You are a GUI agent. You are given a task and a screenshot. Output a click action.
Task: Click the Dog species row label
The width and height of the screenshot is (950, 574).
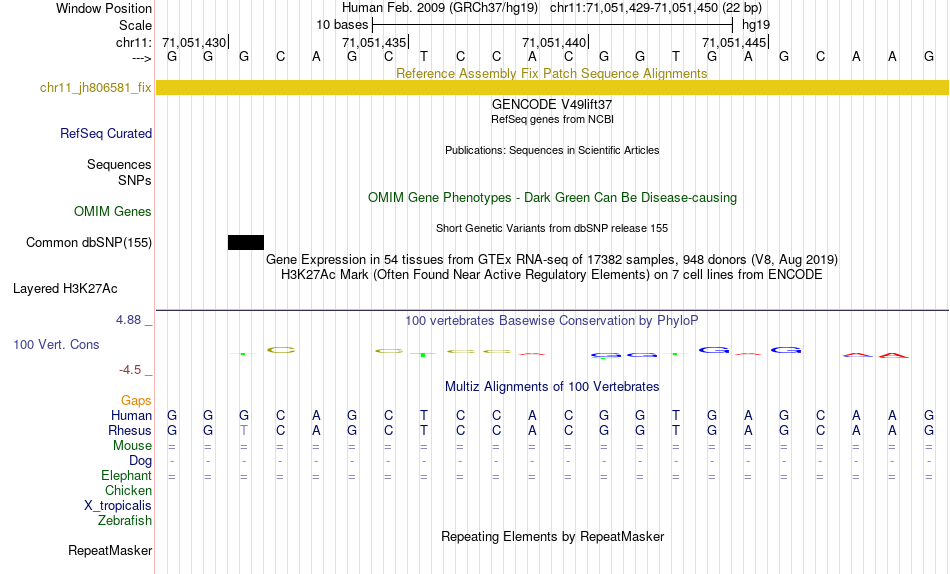pyautogui.click(x=141, y=461)
